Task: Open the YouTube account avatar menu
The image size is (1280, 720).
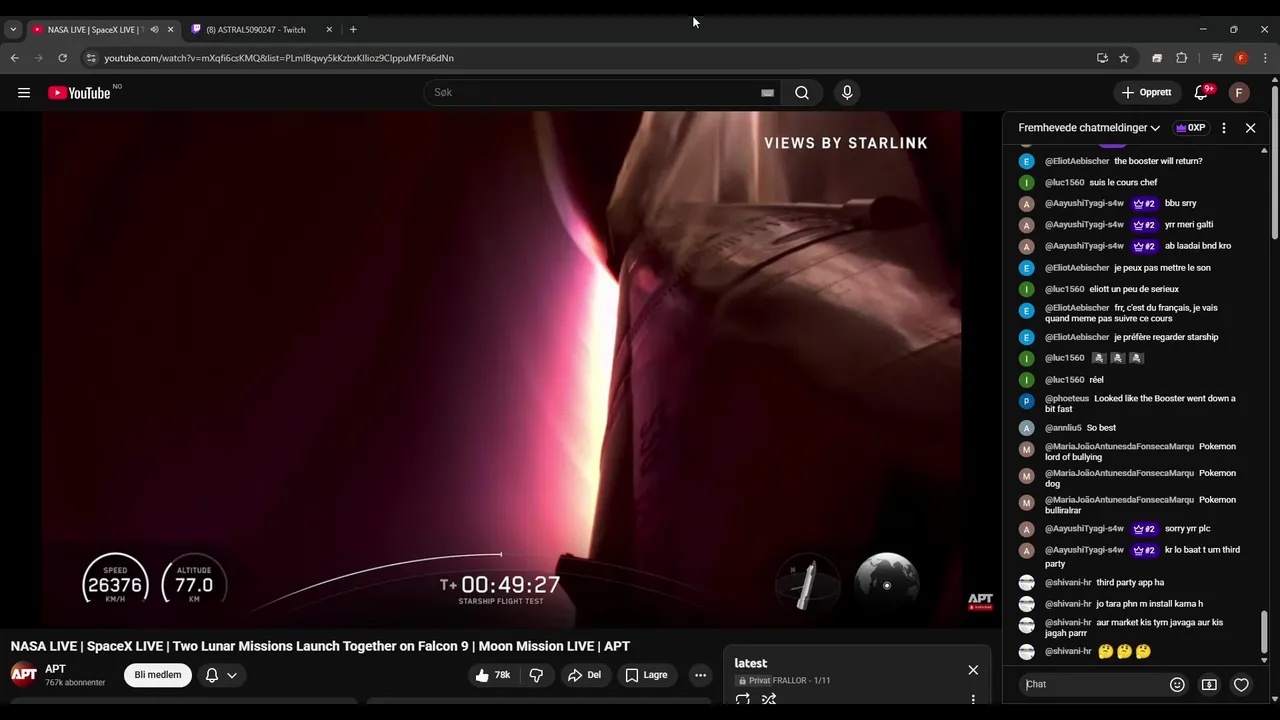Action: [1239, 93]
